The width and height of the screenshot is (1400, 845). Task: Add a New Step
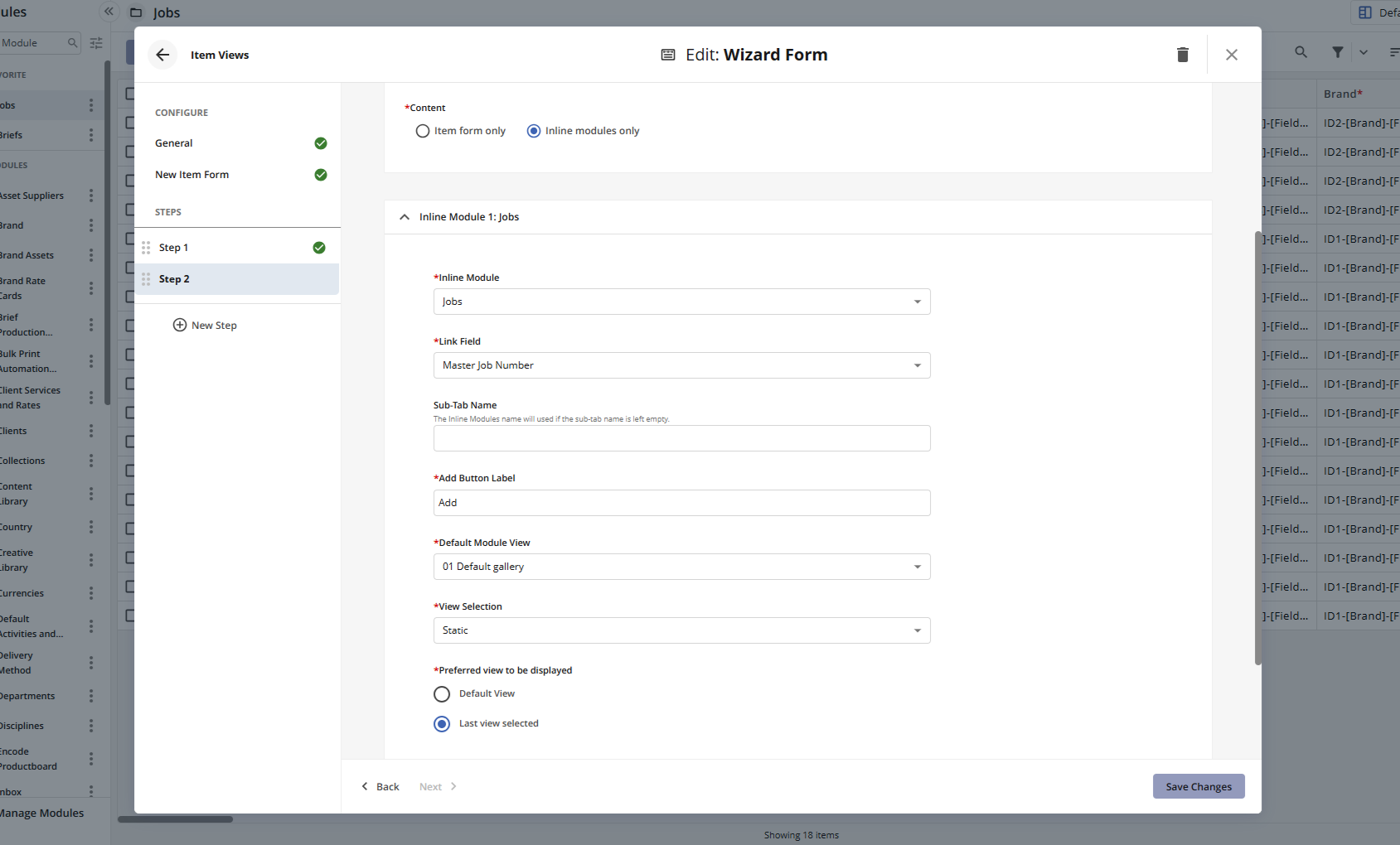(205, 325)
